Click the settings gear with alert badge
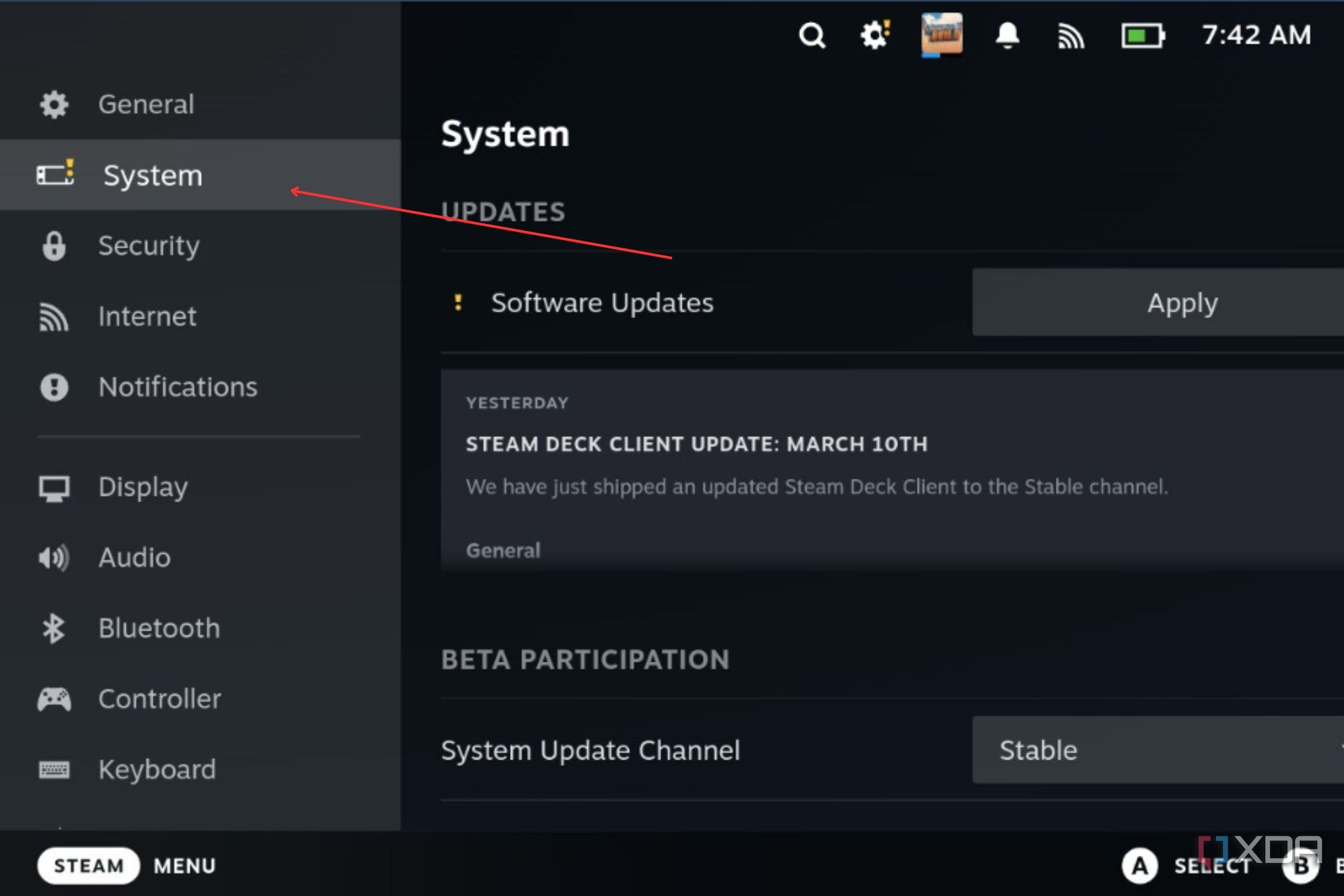 coord(875,35)
